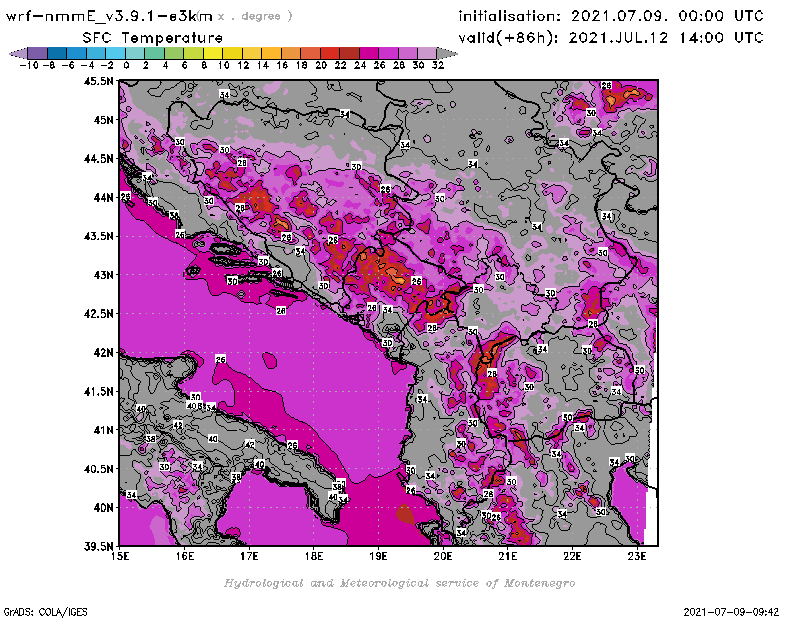
Task: Click the 22 value on the color scale
Action: click(340, 65)
